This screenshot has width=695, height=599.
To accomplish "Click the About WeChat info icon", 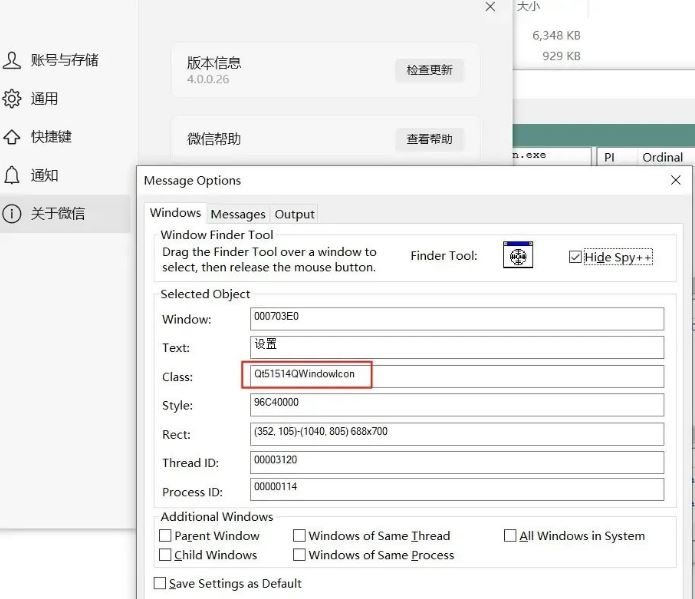I will pyautogui.click(x=12, y=213).
